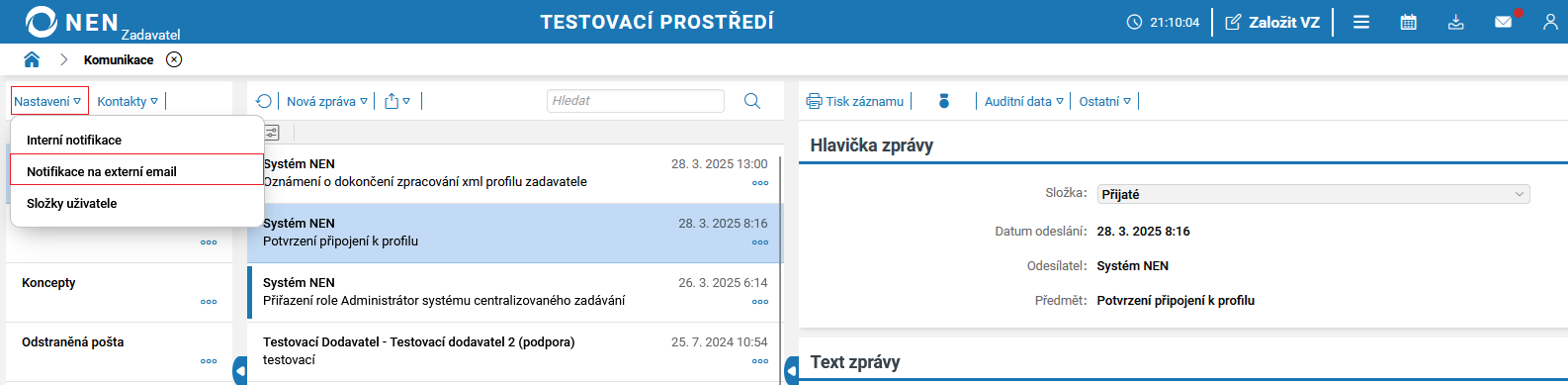Open options dots for Odstraněná pošta
The width and height of the screenshot is (1568, 385).
209,361
